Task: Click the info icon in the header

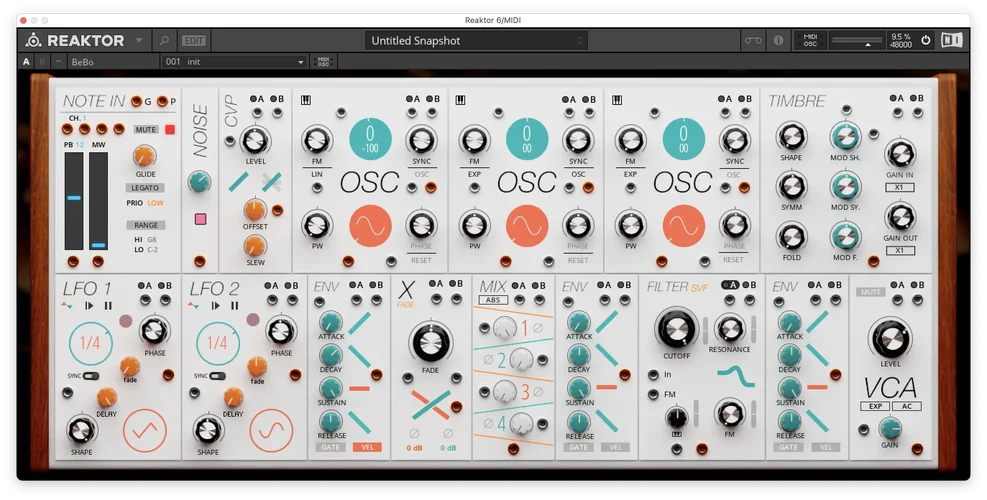Action: coord(778,41)
